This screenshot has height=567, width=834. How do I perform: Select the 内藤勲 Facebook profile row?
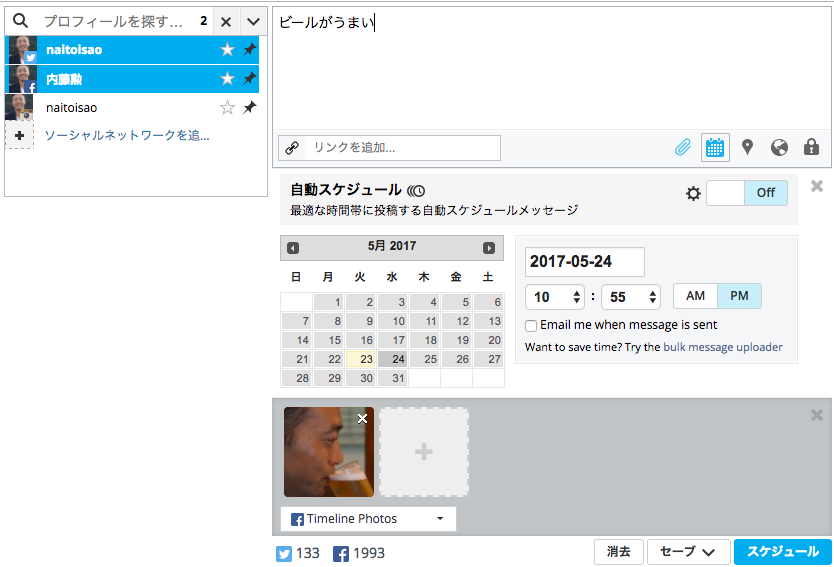pos(132,79)
